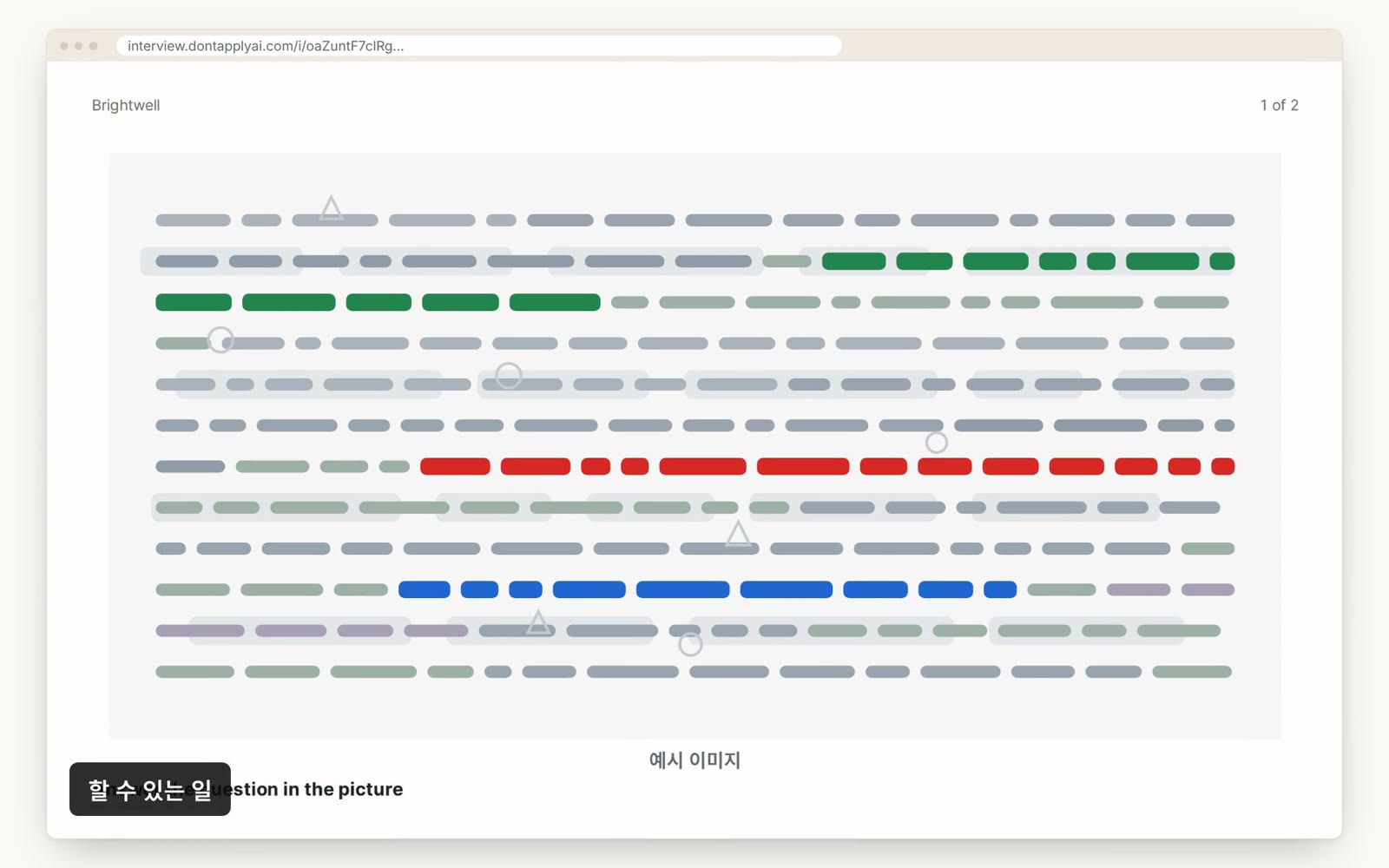Click the first purple bar on the purple row

point(200,631)
